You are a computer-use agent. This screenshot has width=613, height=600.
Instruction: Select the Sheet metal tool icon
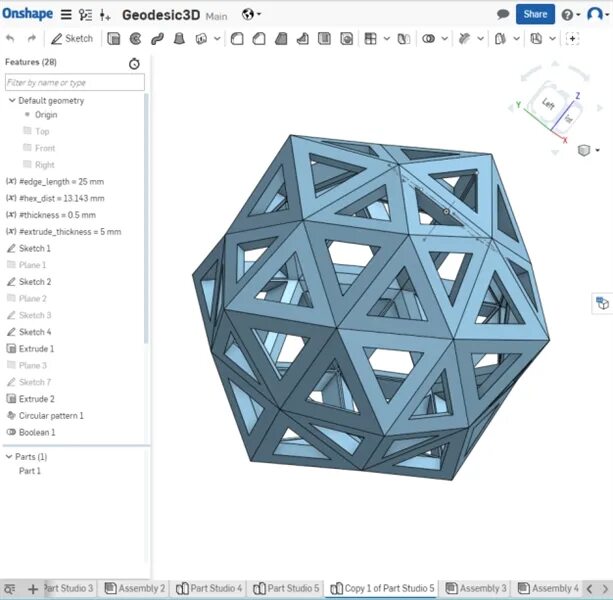pyautogui.click(x=536, y=39)
